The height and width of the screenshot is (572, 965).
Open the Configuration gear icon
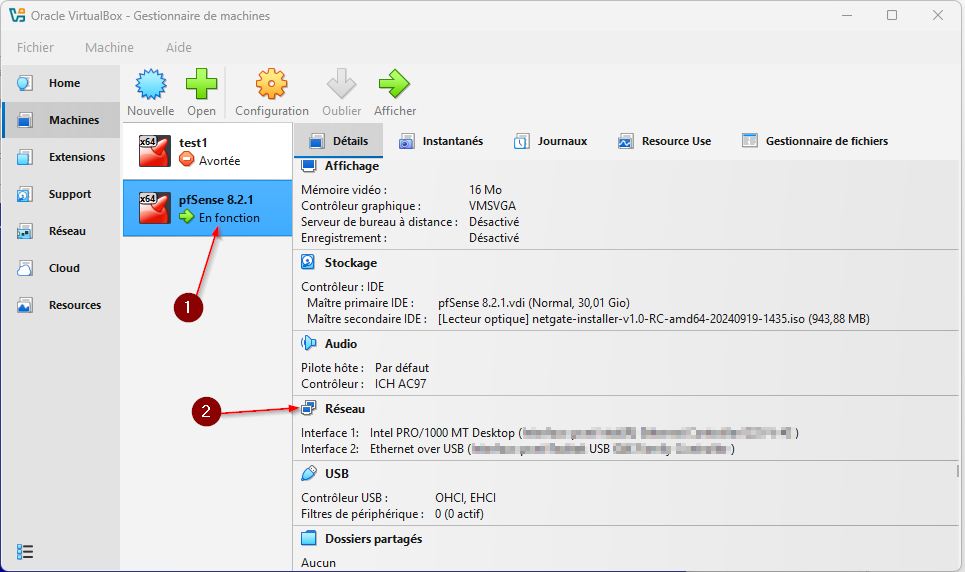tap(272, 85)
